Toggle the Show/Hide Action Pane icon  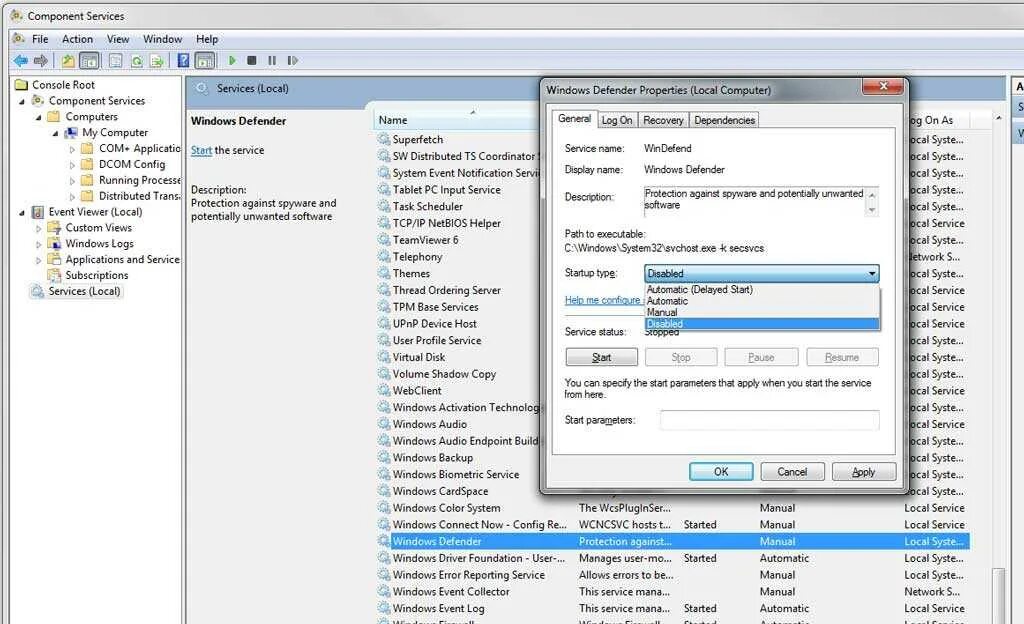(x=204, y=61)
